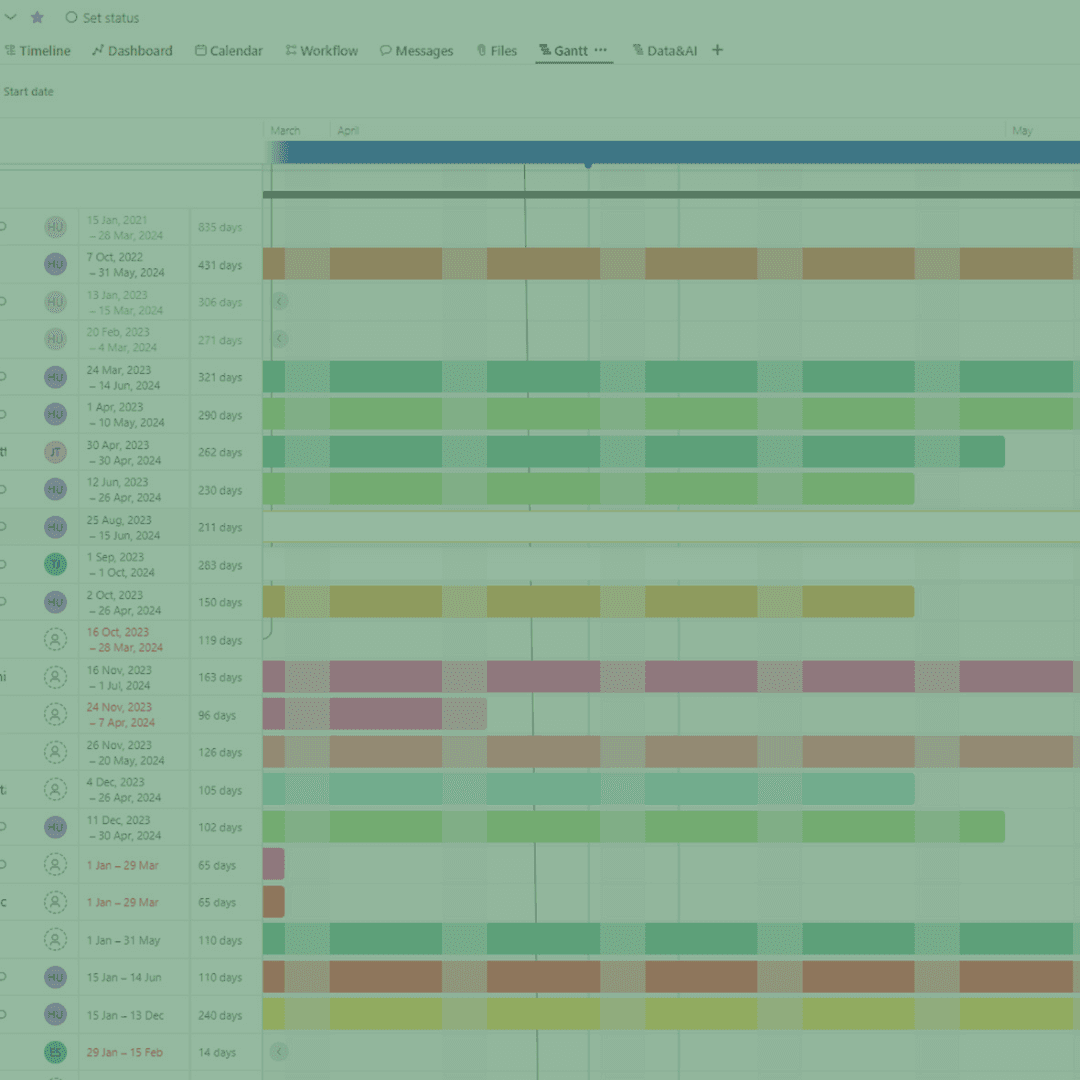Click the star favorite icon

[x=37, y=17]
